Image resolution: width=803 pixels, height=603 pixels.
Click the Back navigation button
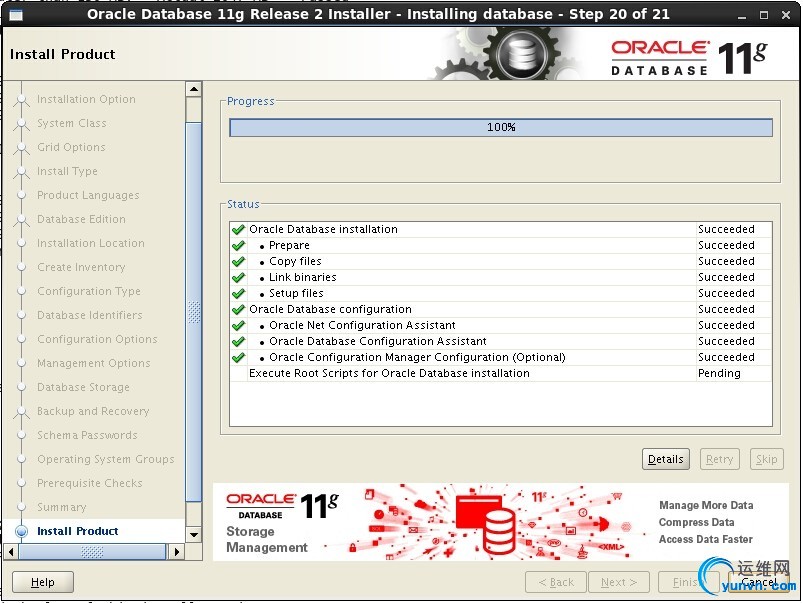556,582
